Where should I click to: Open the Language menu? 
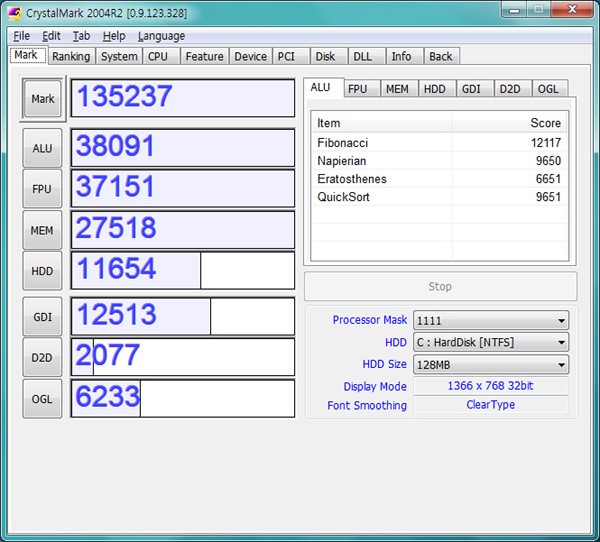161,36
